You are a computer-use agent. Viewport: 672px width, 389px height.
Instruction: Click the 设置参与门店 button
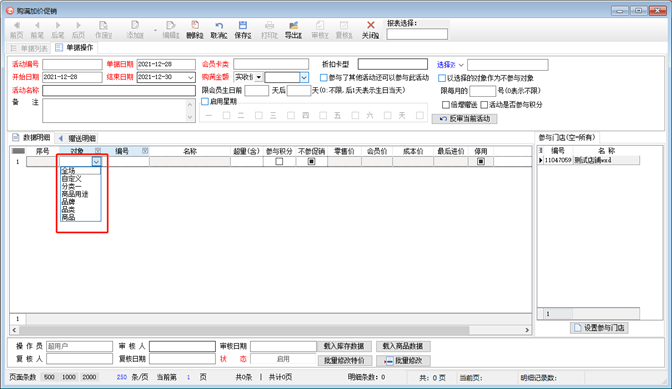coord(599,328)
